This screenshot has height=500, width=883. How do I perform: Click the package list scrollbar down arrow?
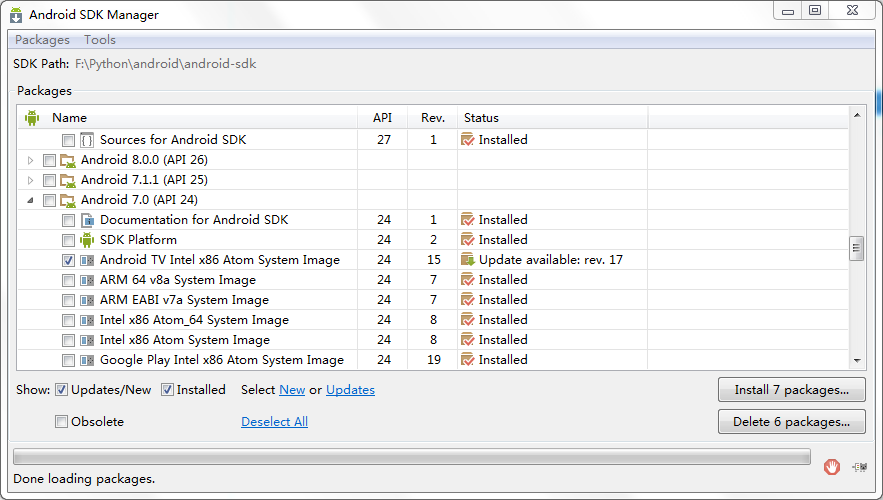[857, 360]
